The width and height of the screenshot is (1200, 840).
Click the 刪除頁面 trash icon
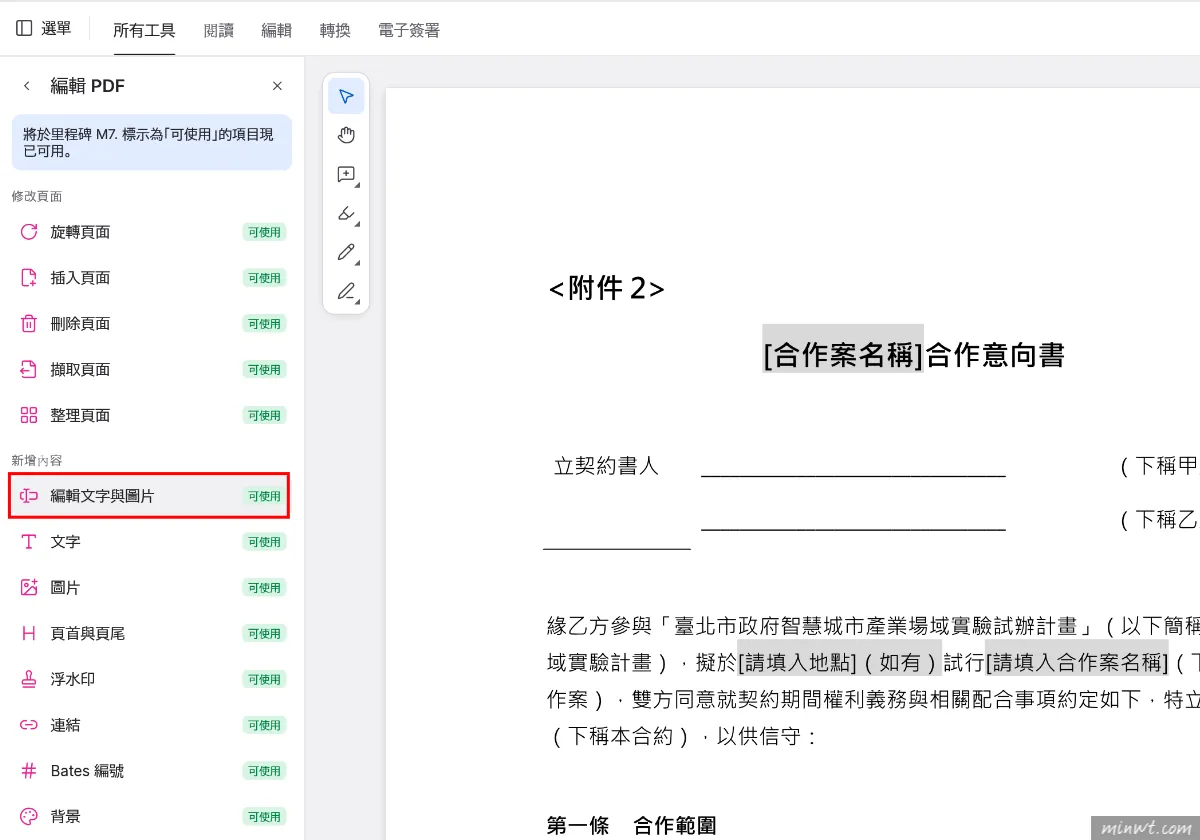(29, 323)
